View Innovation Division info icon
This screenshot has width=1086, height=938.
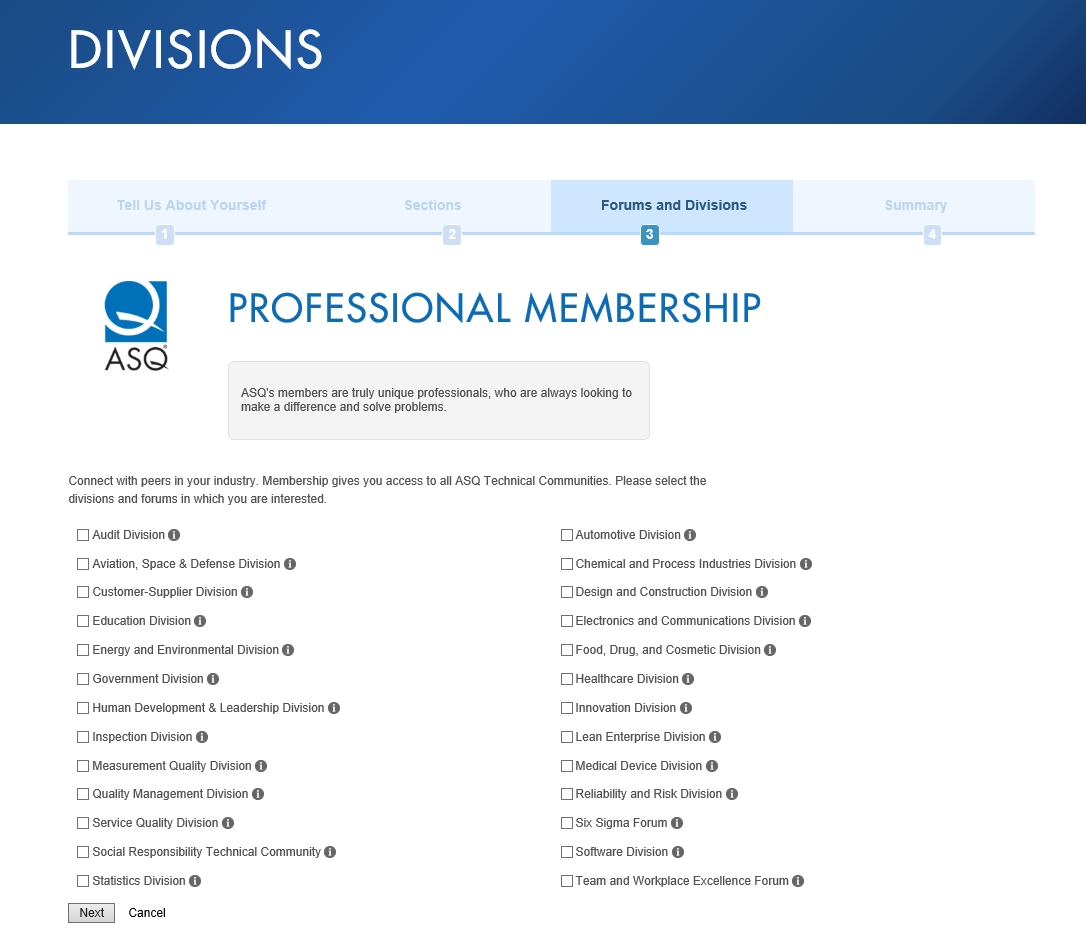(686, 708)
